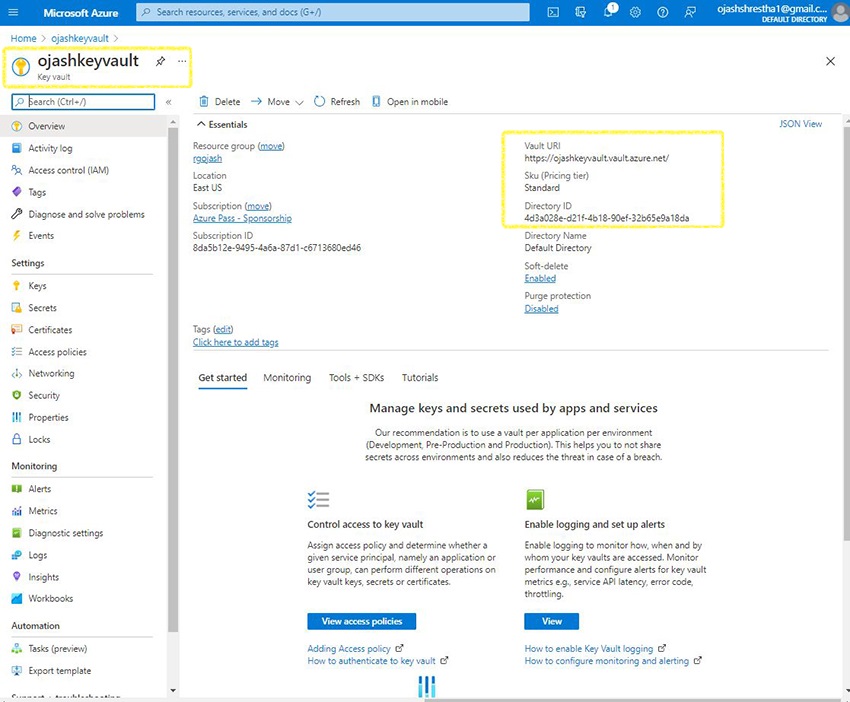850x702 pixels.
Task: Open portal settings gear
Action: pos(636,12)
